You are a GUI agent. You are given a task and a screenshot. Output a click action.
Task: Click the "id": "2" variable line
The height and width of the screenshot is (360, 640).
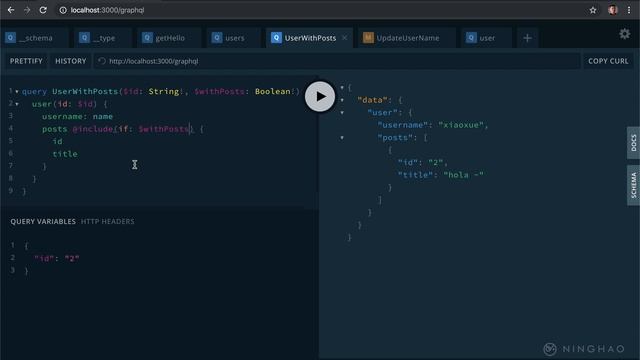[57, 258]
